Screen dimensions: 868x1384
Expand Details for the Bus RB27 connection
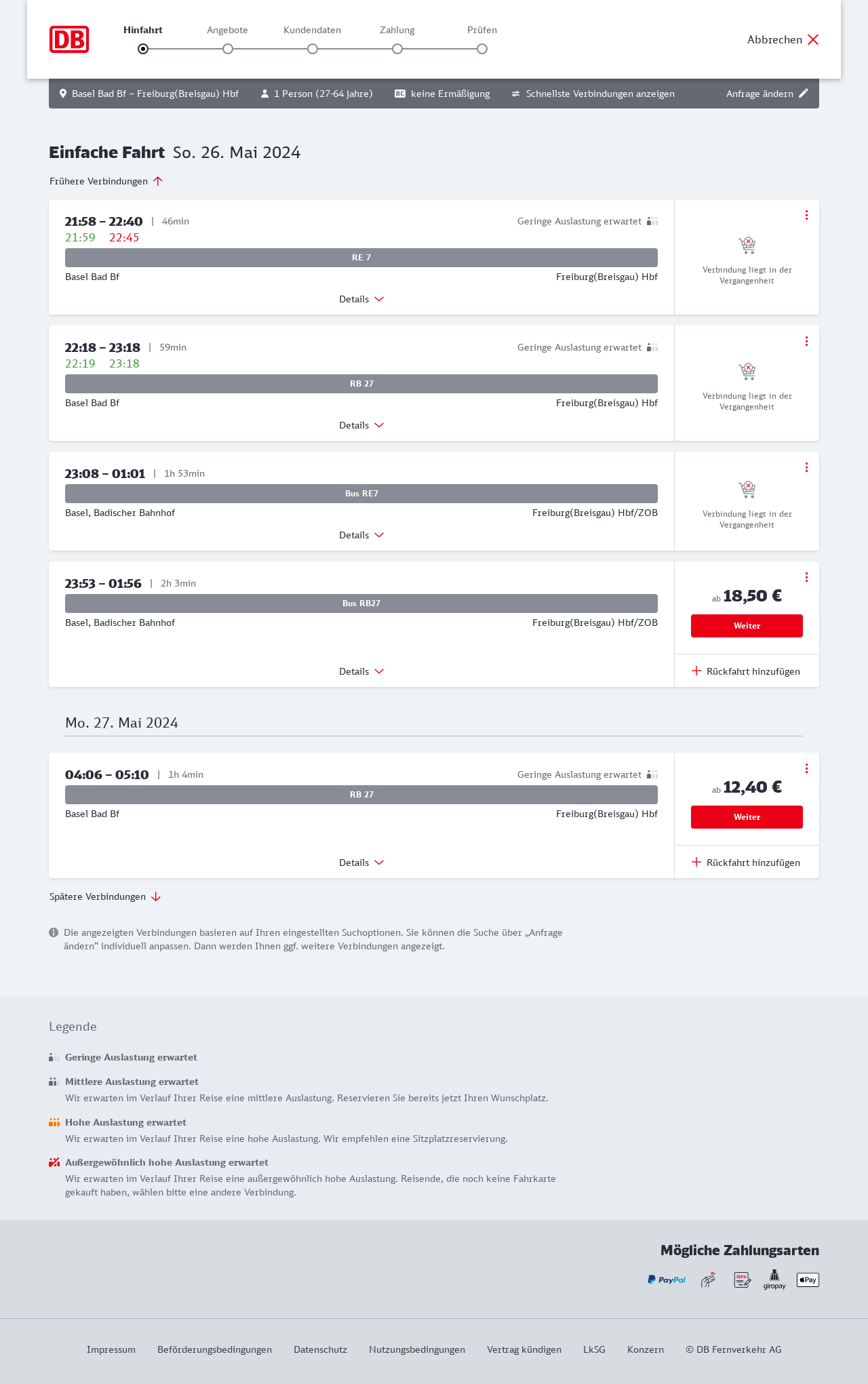(361, 671)
